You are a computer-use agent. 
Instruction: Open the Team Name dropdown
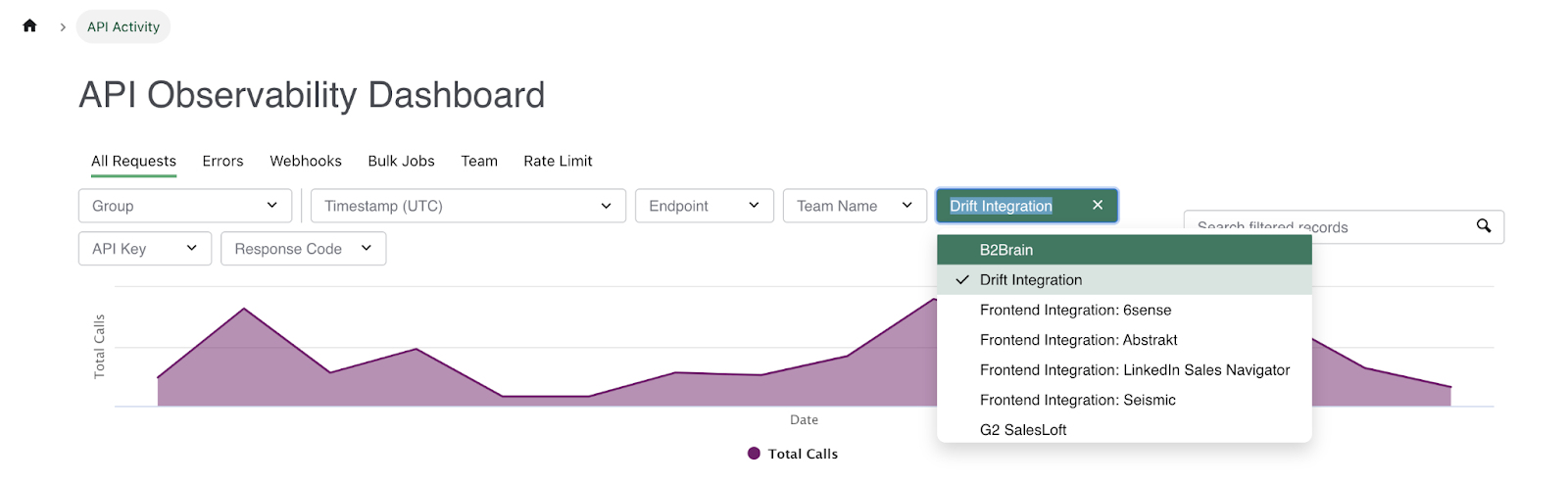point(854,206)
